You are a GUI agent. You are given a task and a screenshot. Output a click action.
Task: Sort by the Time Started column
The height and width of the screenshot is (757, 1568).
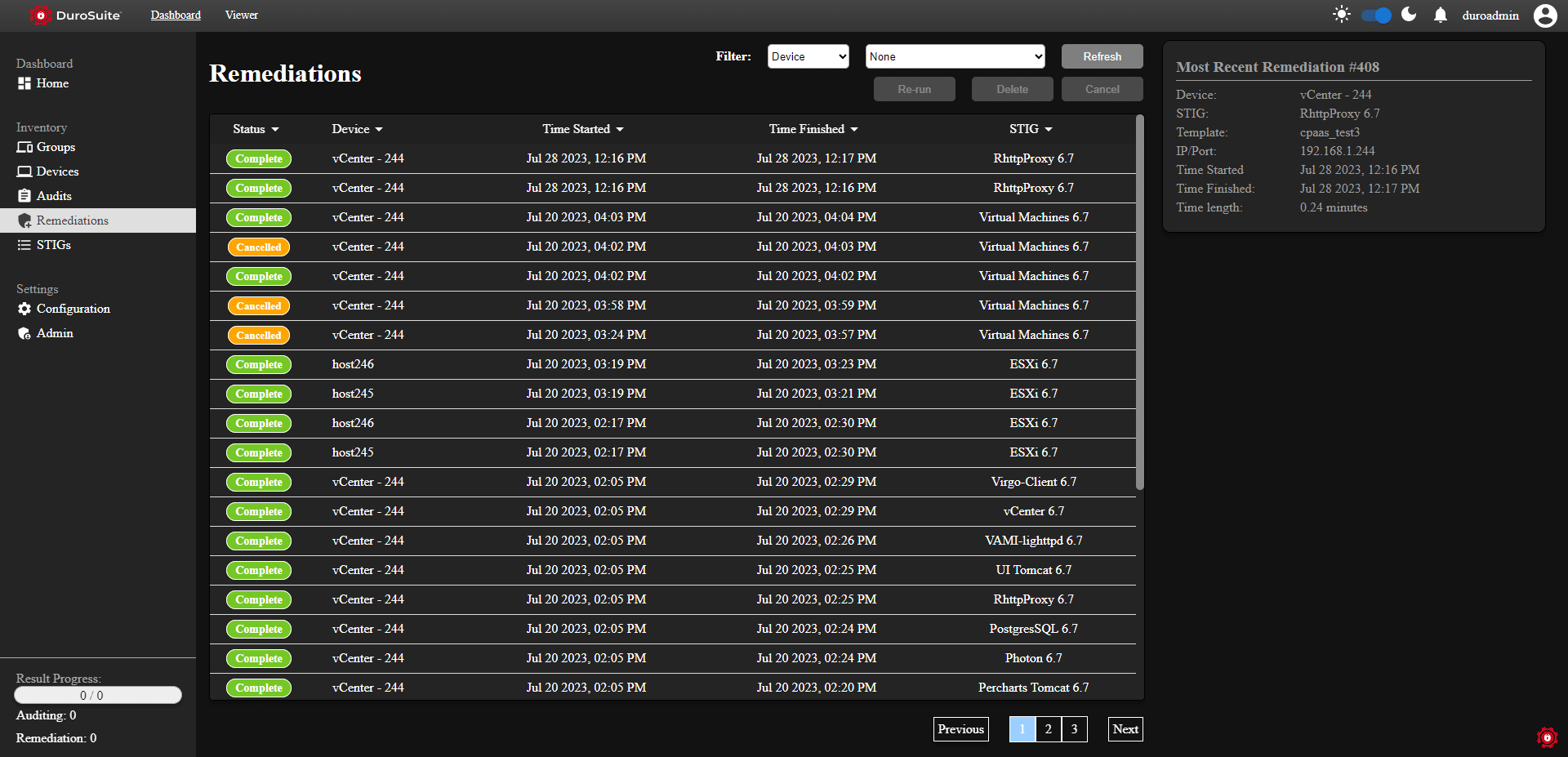[582, 129]
